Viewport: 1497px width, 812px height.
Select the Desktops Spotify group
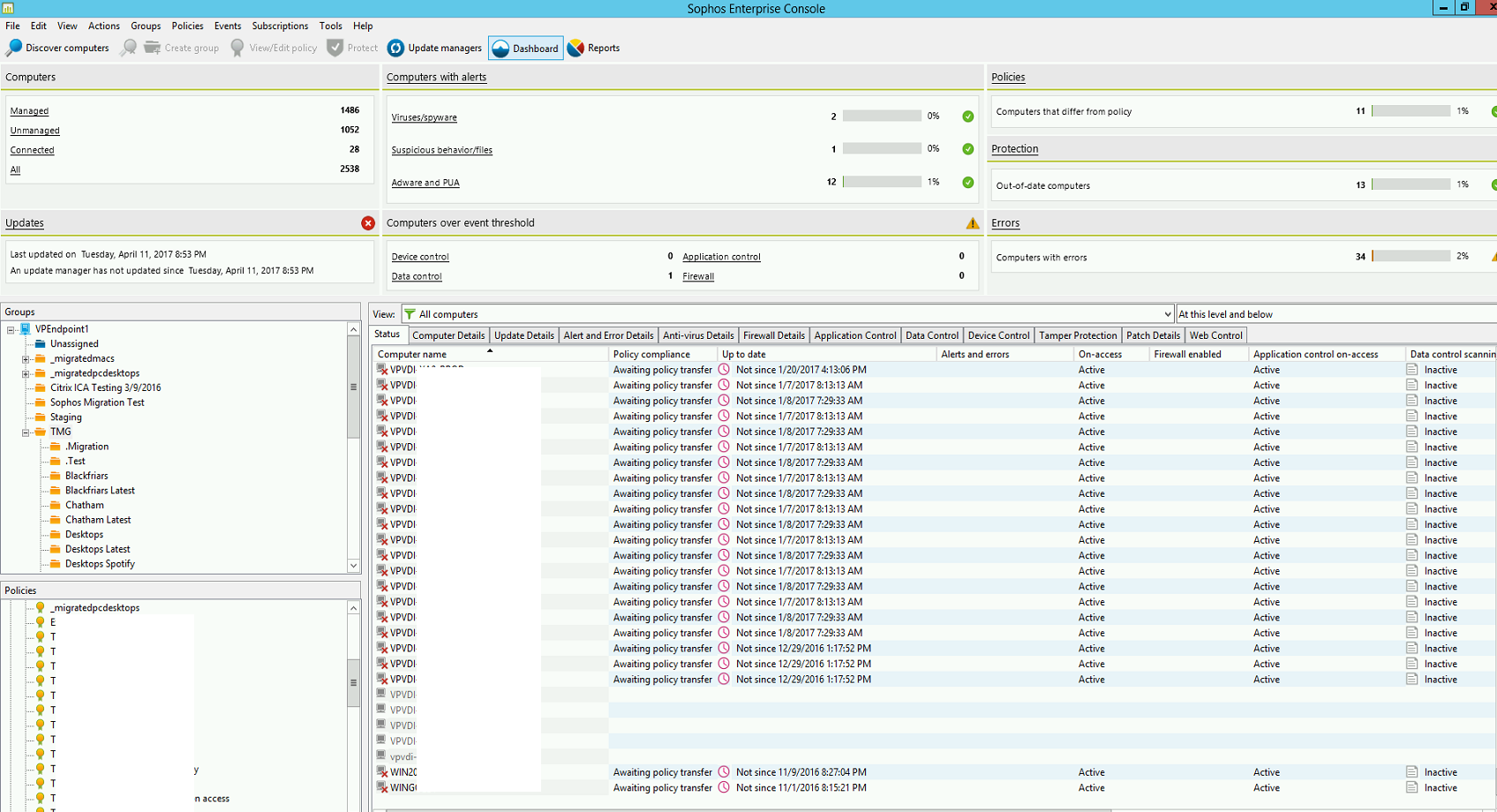pos(100,564)
